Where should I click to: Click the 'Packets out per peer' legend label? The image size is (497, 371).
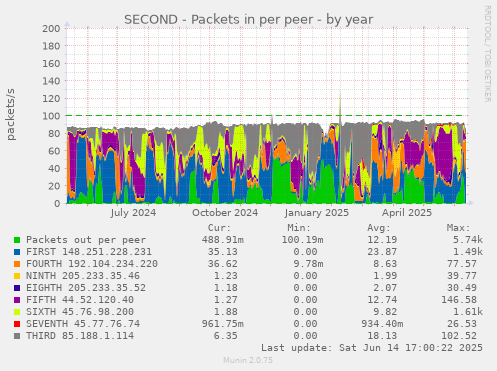coord(86,240)
